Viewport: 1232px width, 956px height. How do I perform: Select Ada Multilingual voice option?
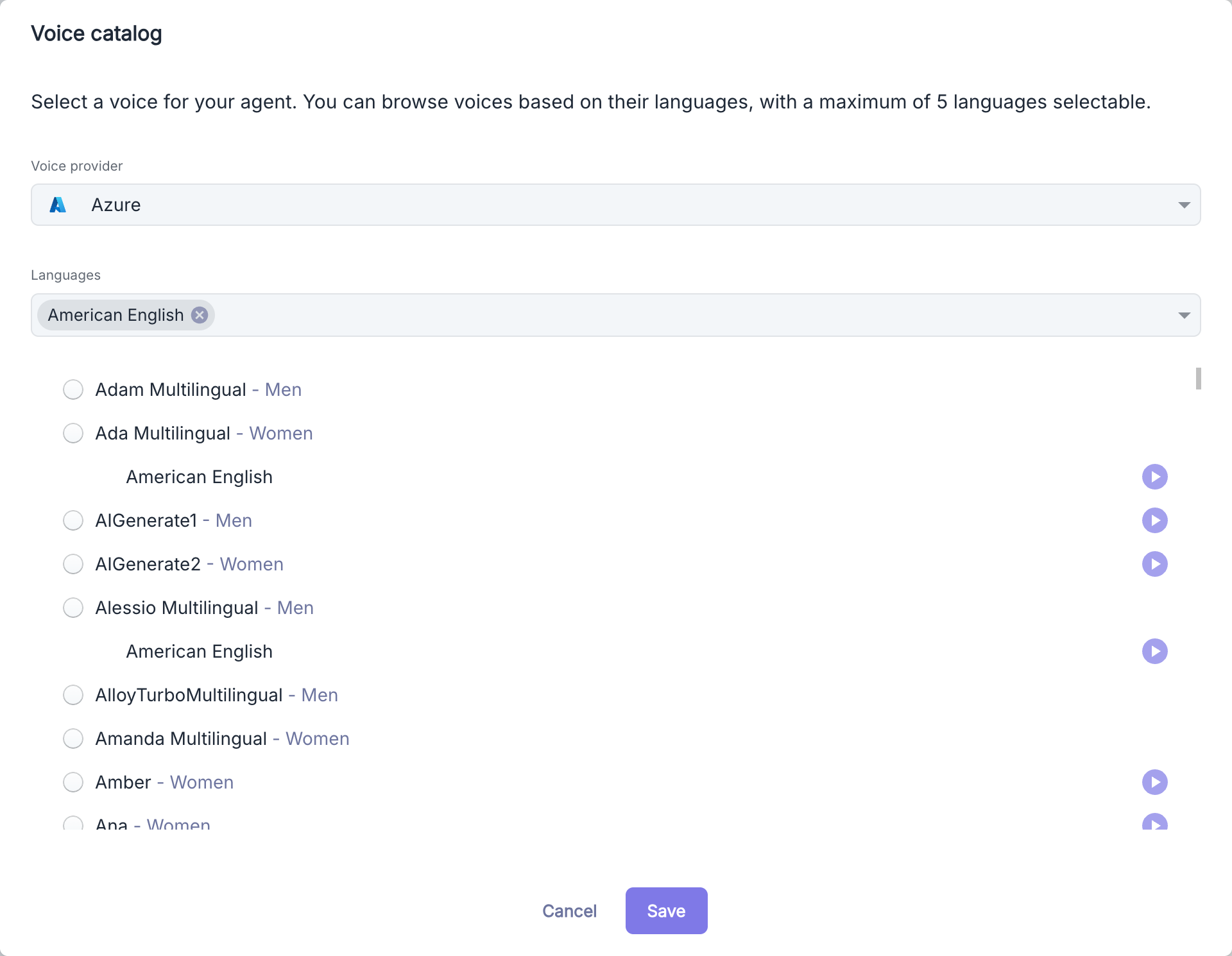[73, 433]
